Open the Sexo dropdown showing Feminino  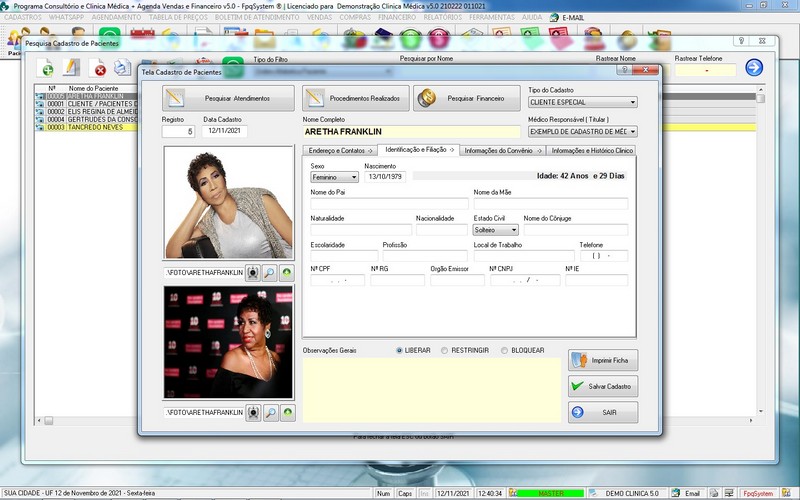click(x=334, y=176)
